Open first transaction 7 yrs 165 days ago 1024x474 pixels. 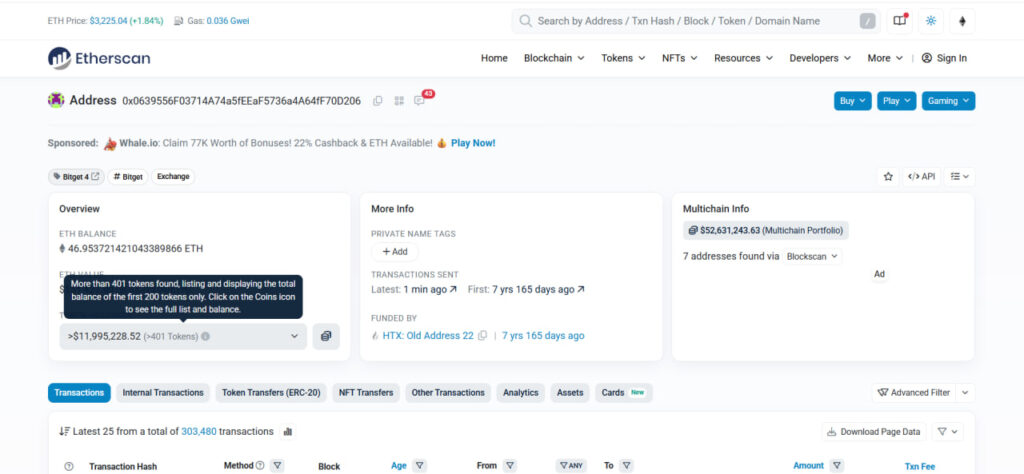coord(539,289)
